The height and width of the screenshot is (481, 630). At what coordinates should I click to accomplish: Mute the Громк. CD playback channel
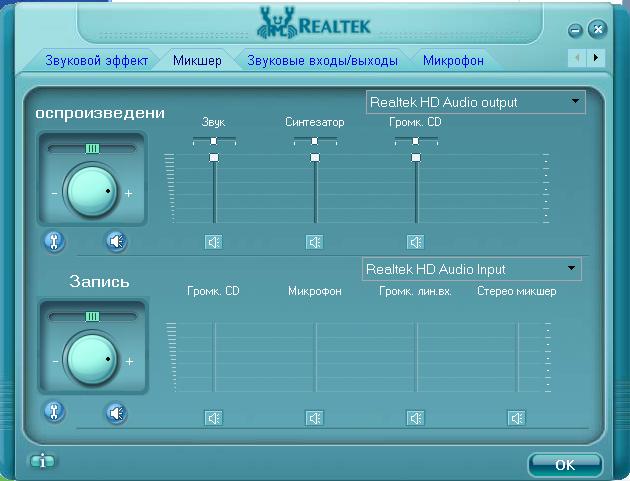click(416, 241)
